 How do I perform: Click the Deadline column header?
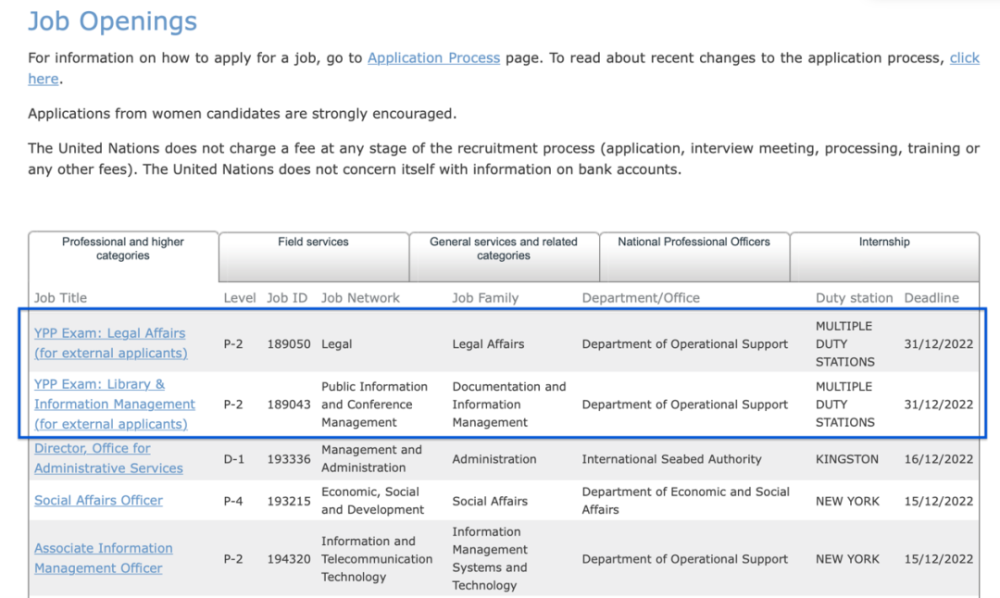click(931, 298)
